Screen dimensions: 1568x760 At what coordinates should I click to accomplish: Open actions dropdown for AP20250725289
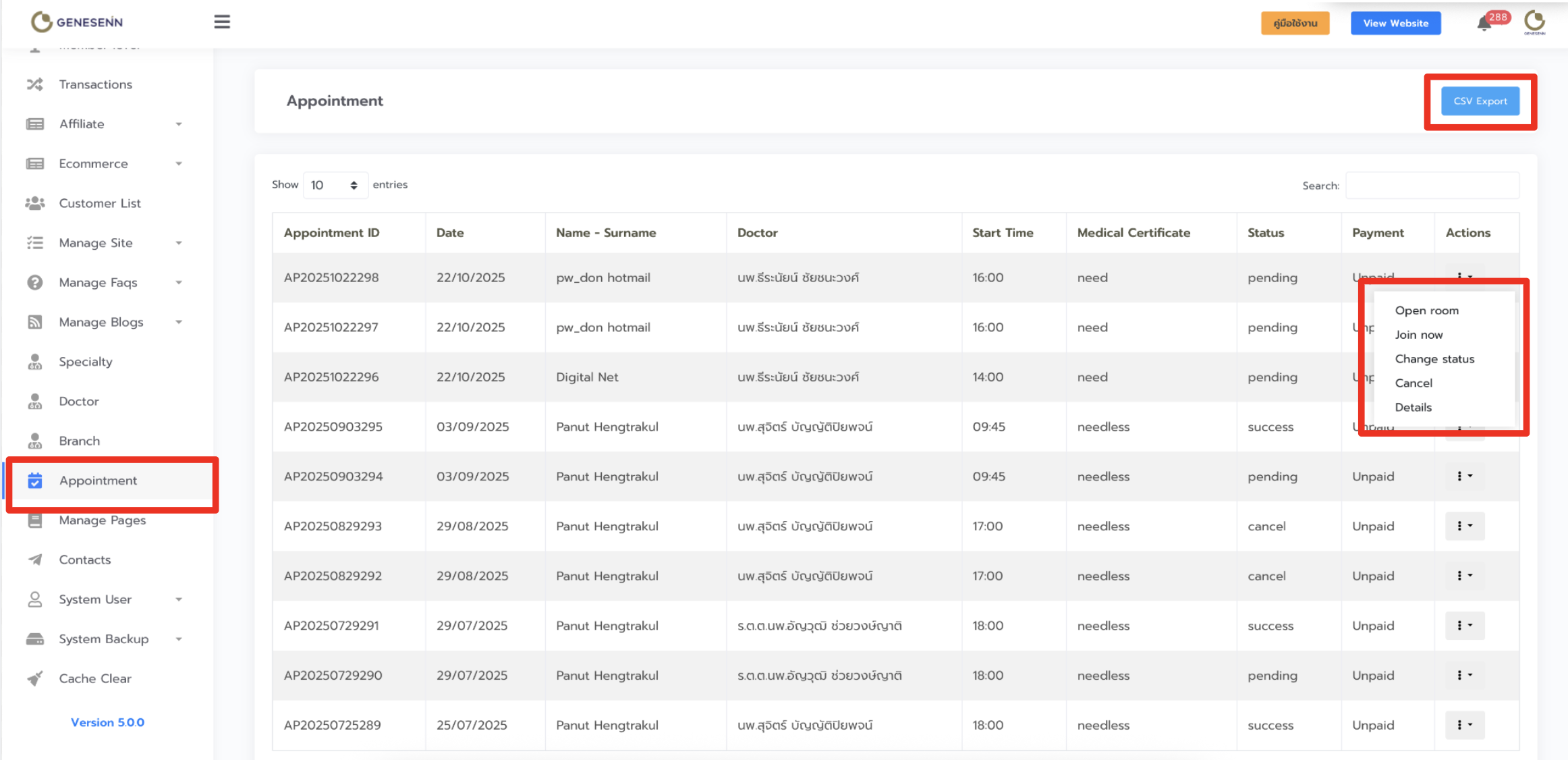(1464, 725)
